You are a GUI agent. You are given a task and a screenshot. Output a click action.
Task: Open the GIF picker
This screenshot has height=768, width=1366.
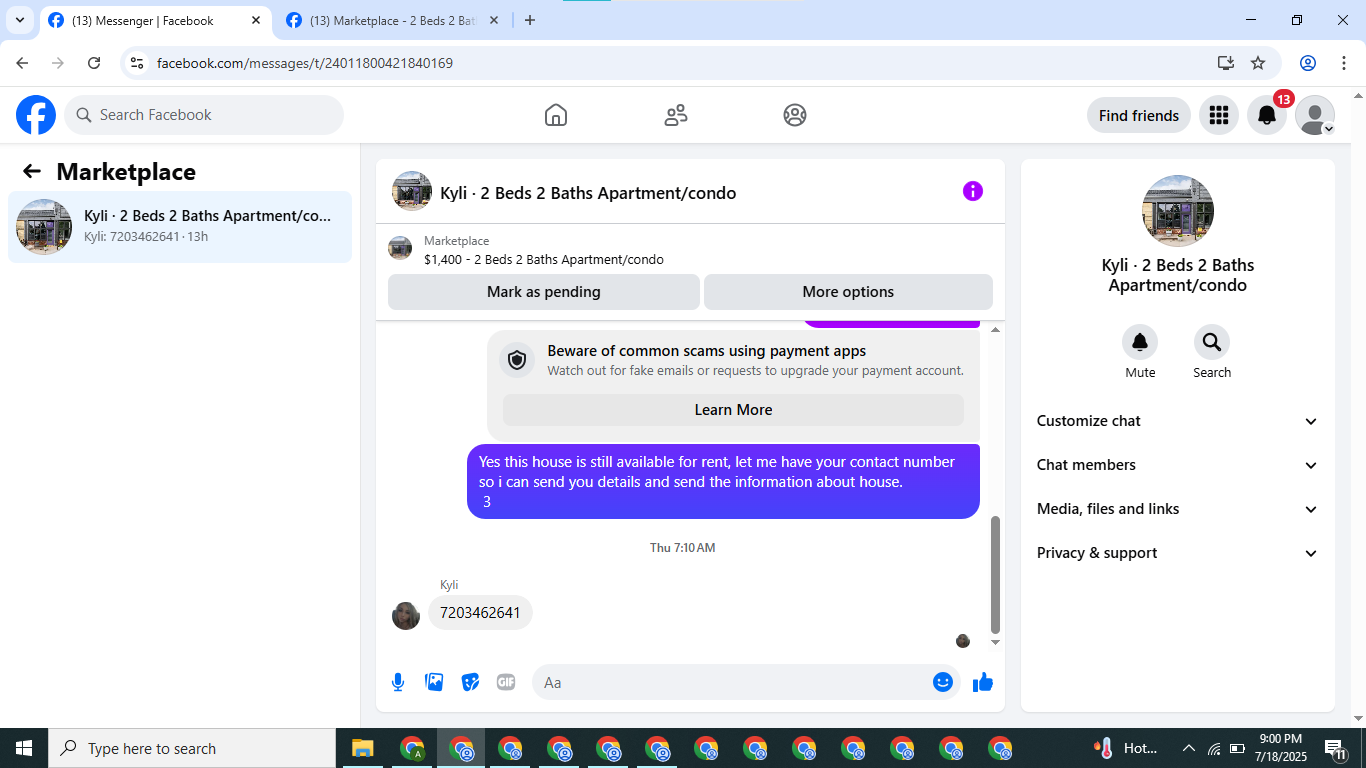tap(506, 682)
